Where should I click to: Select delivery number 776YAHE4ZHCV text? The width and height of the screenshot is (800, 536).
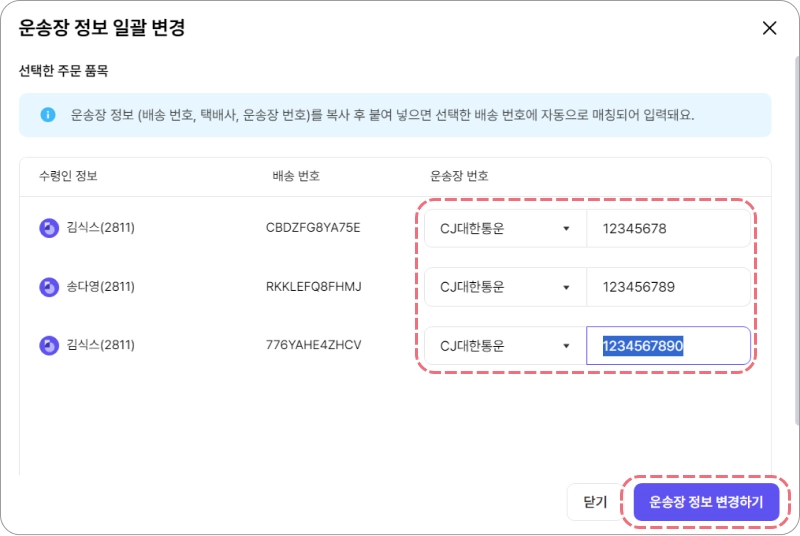313,345
